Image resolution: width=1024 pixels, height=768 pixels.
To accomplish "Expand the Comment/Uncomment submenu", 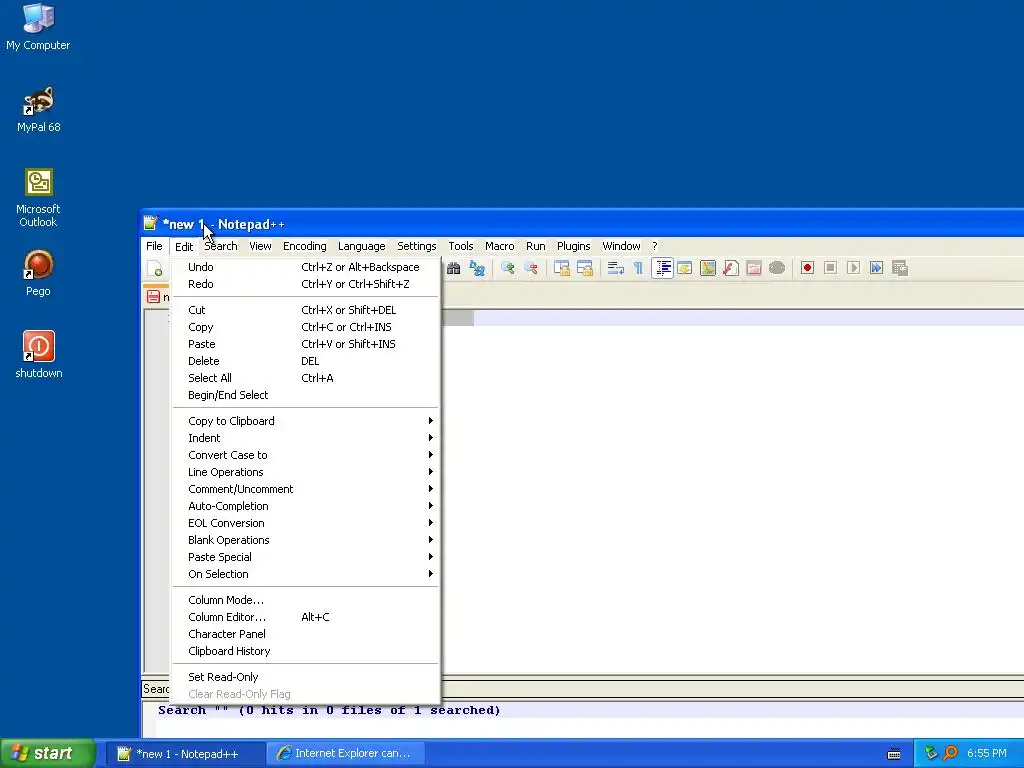I will pos(306,489).
